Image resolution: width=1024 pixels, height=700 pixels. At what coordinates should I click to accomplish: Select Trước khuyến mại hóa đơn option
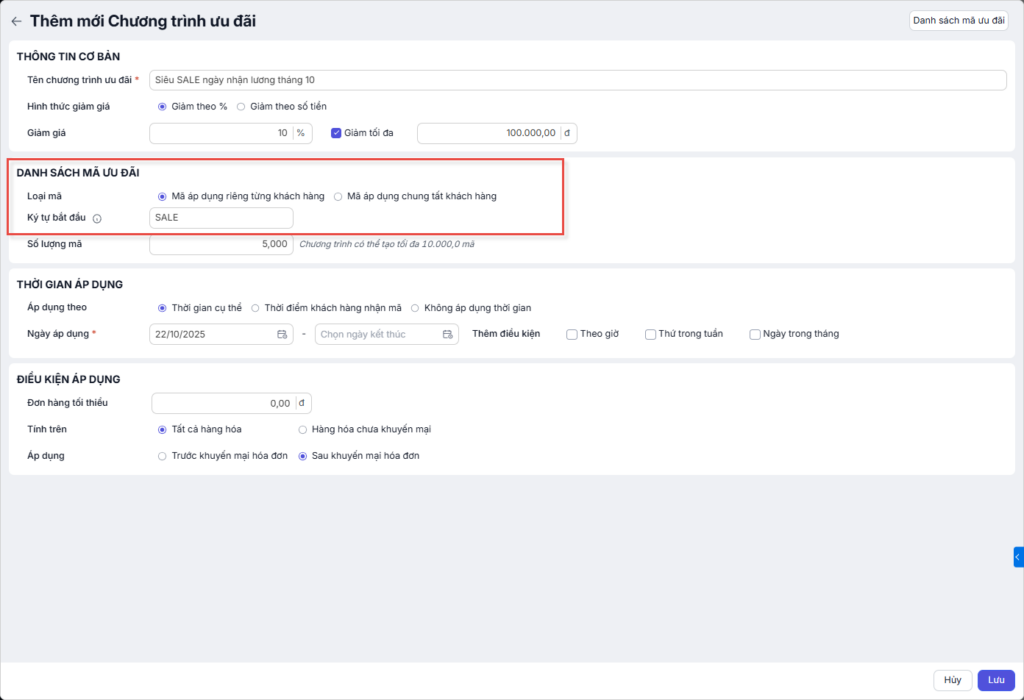coord(162,456)
